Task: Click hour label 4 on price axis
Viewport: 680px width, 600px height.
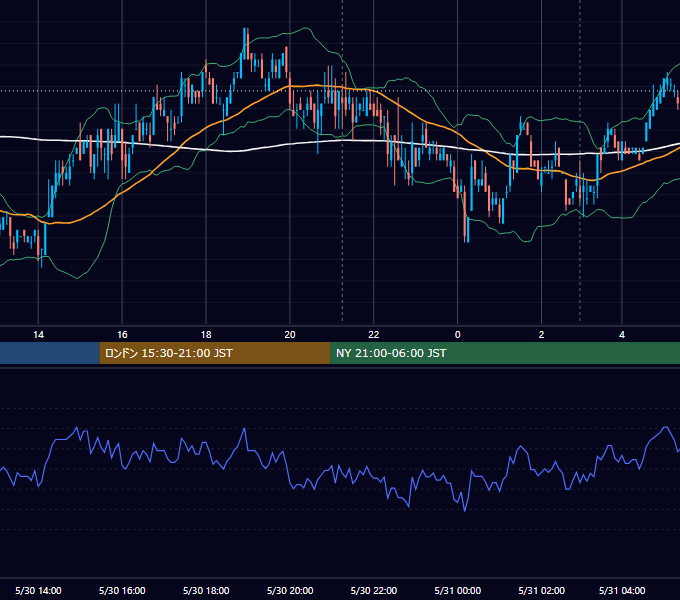Action: (x=622, y=335)
